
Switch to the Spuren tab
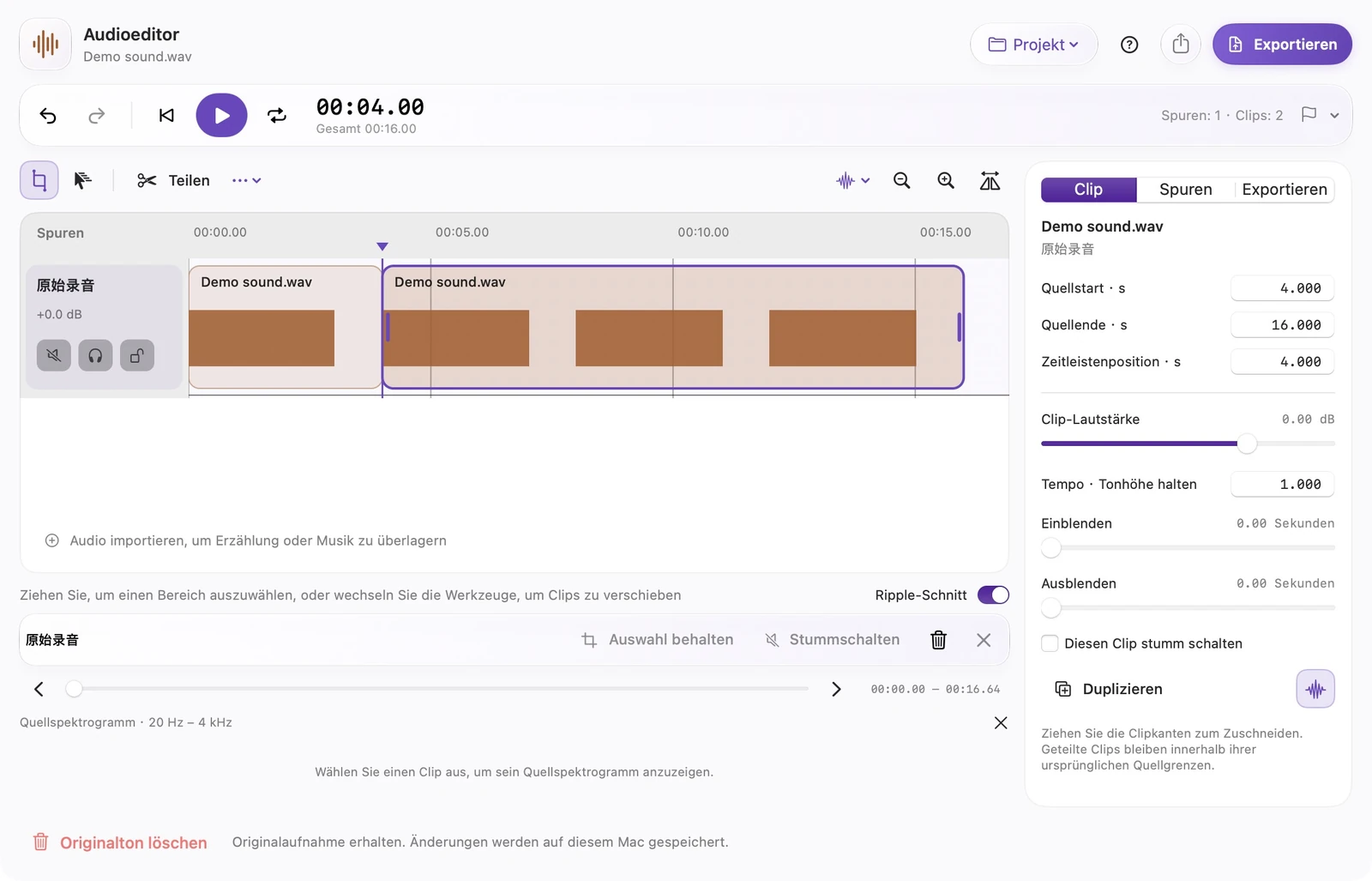[x=1186, y=190]
